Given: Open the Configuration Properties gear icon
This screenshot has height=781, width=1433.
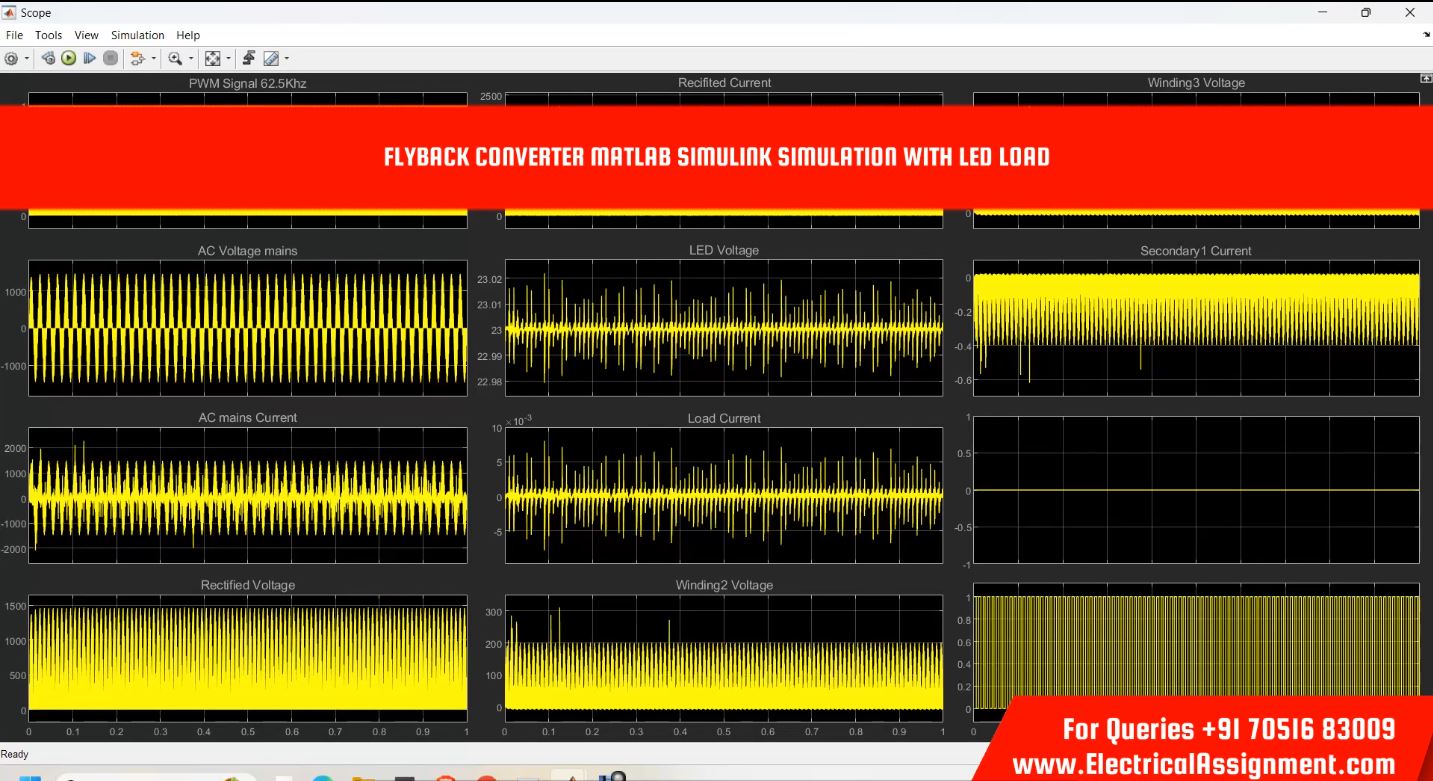Looking at the screenshot, I should (x=11, y=59).
